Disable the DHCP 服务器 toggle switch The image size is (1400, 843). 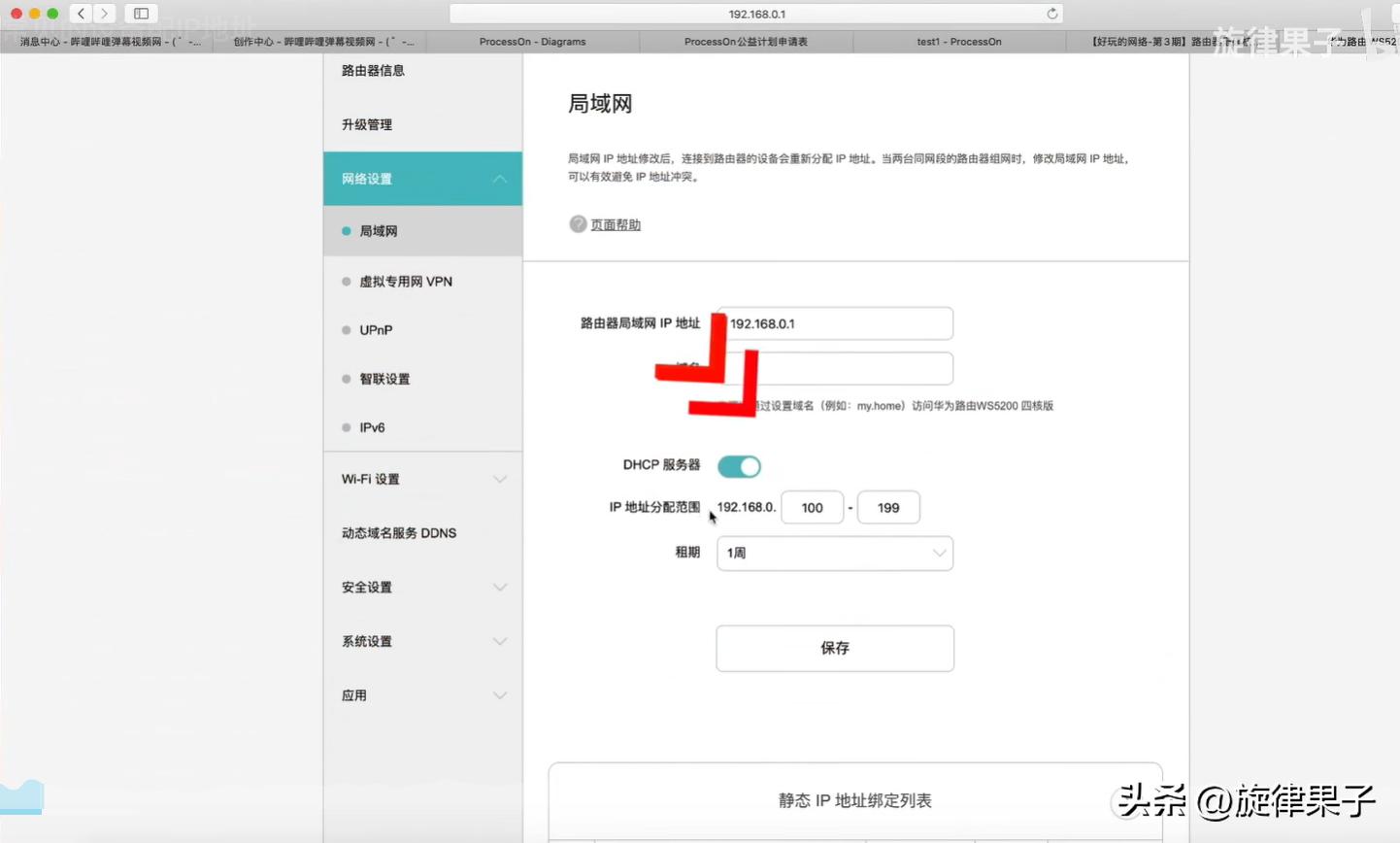click(739, 466)
